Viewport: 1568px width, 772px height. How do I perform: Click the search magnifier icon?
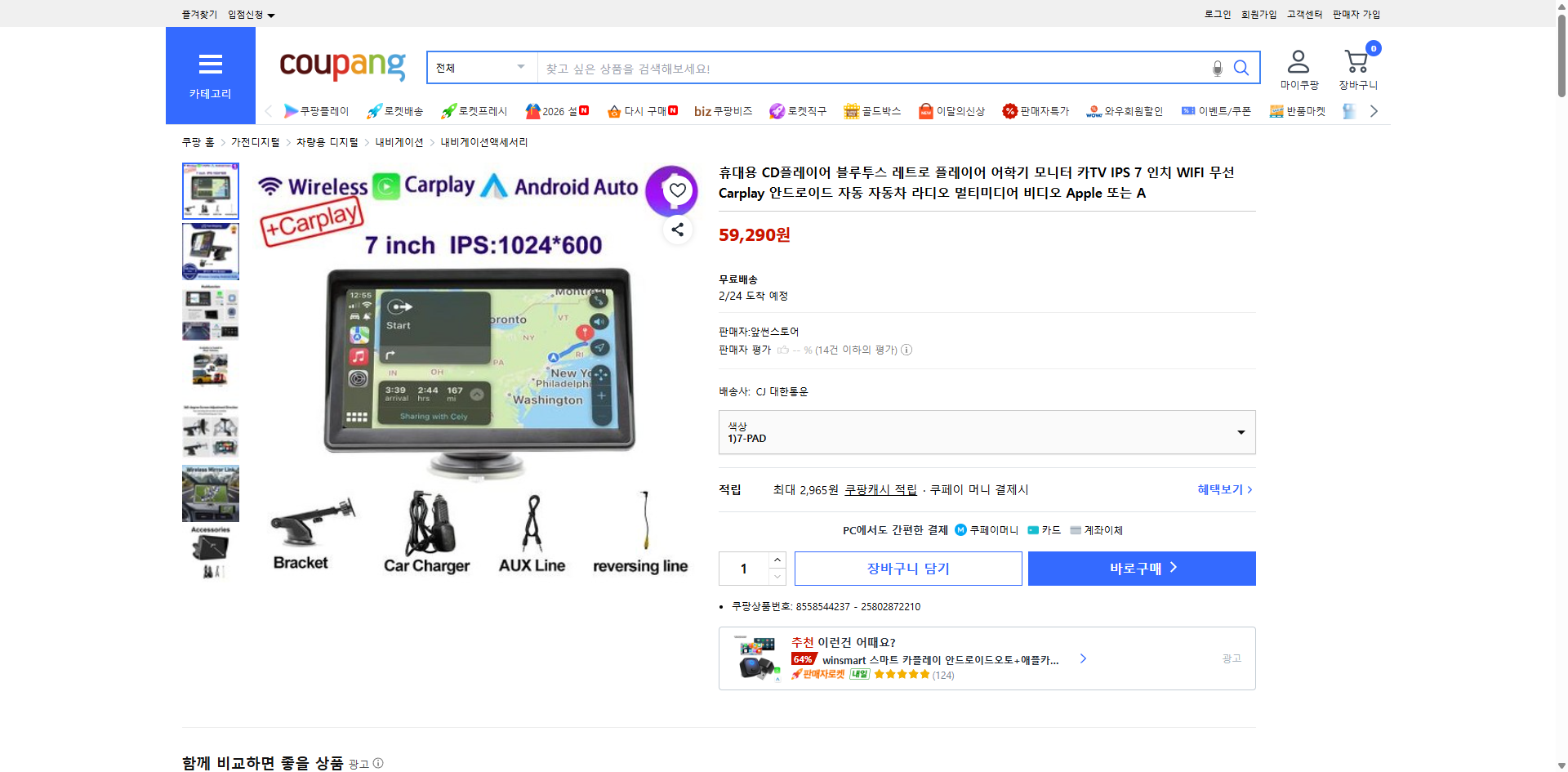pyautogui.click(x=1241, y=68)
